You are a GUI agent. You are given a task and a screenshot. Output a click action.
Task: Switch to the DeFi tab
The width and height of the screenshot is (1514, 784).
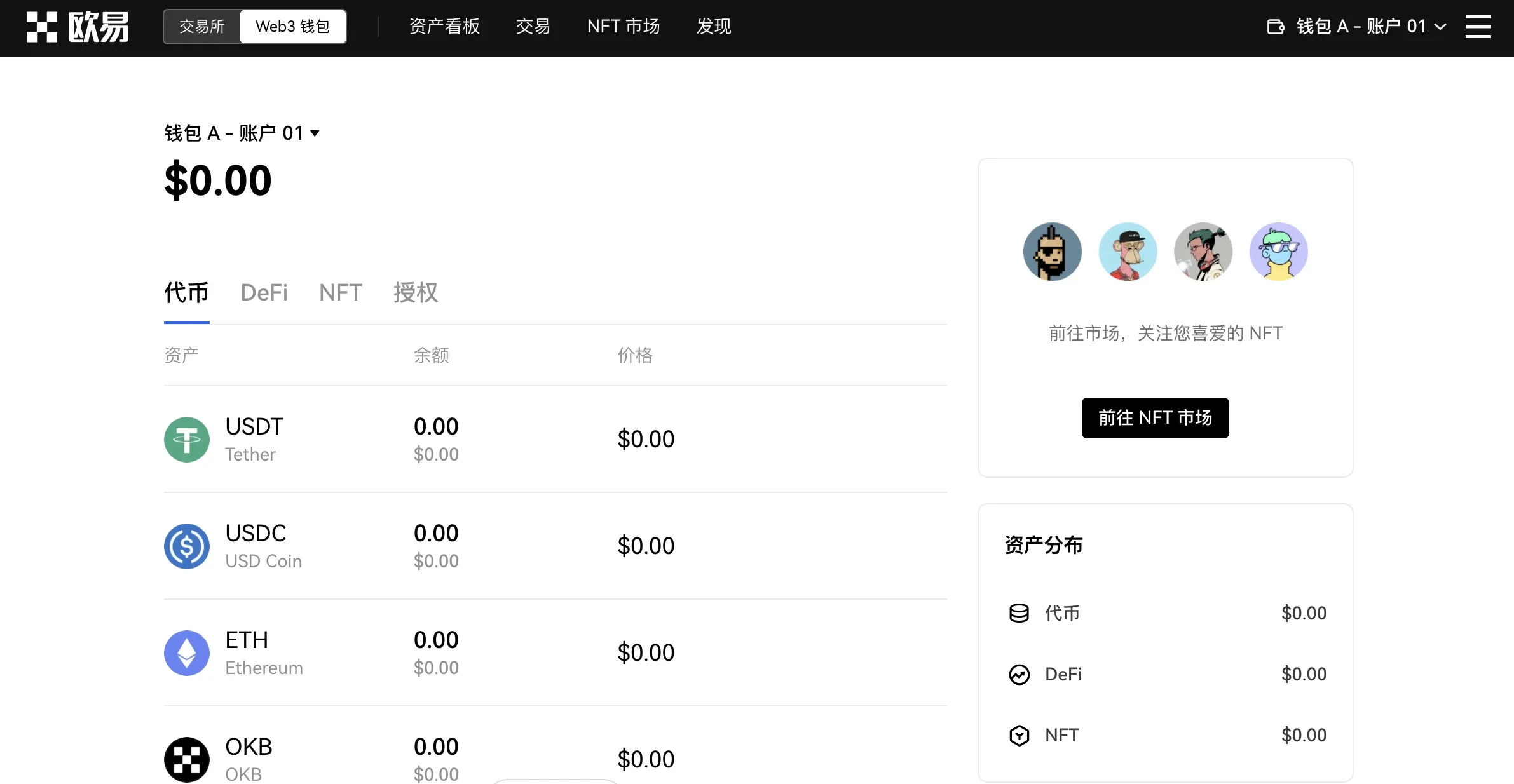(264, 293)
